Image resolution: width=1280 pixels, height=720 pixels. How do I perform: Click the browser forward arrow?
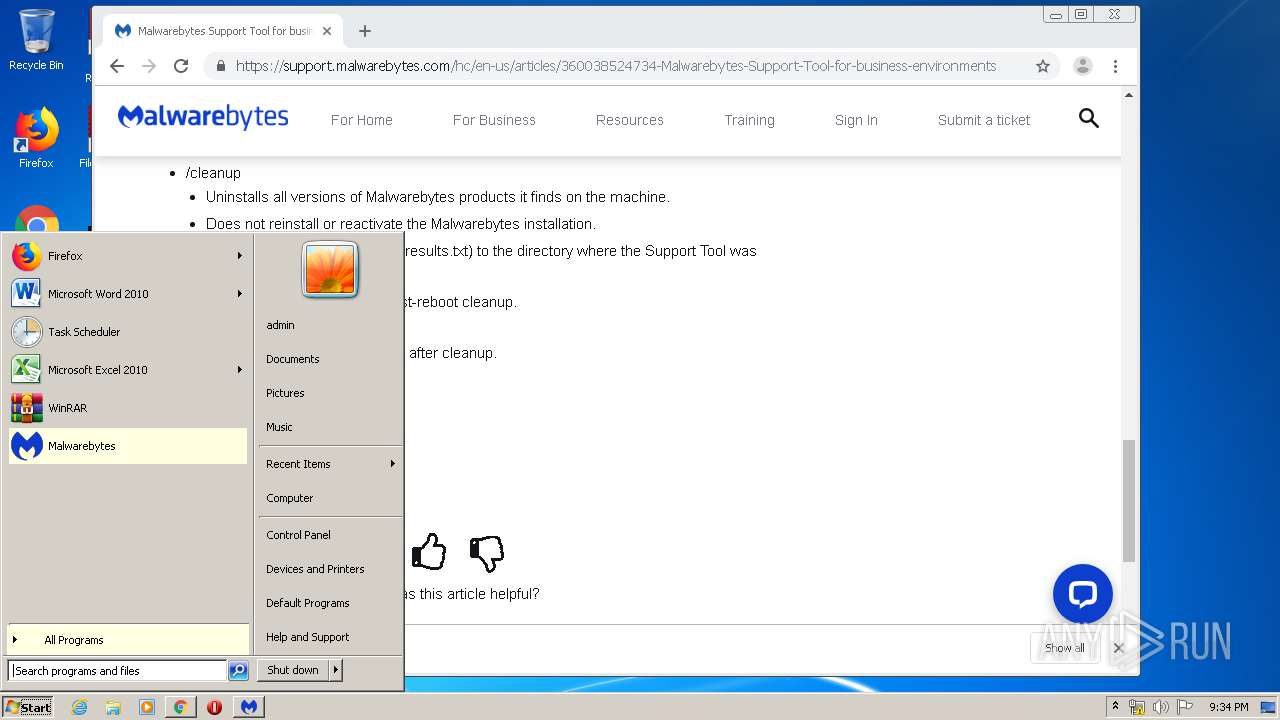coord(149,66)
